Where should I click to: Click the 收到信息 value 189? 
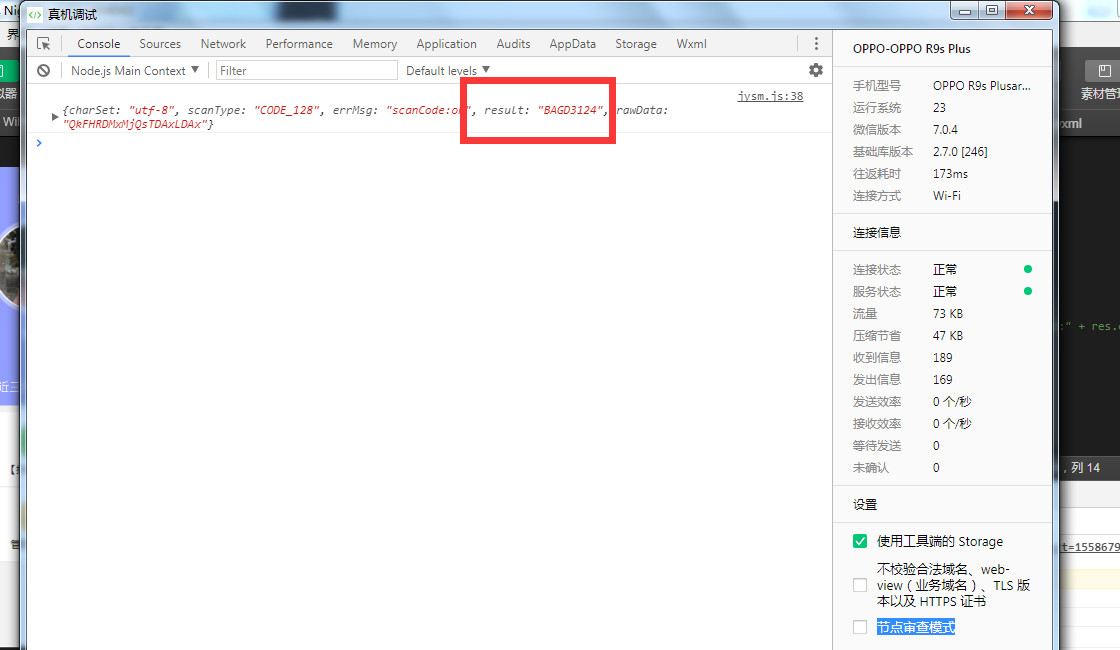[x=942, y=358]
